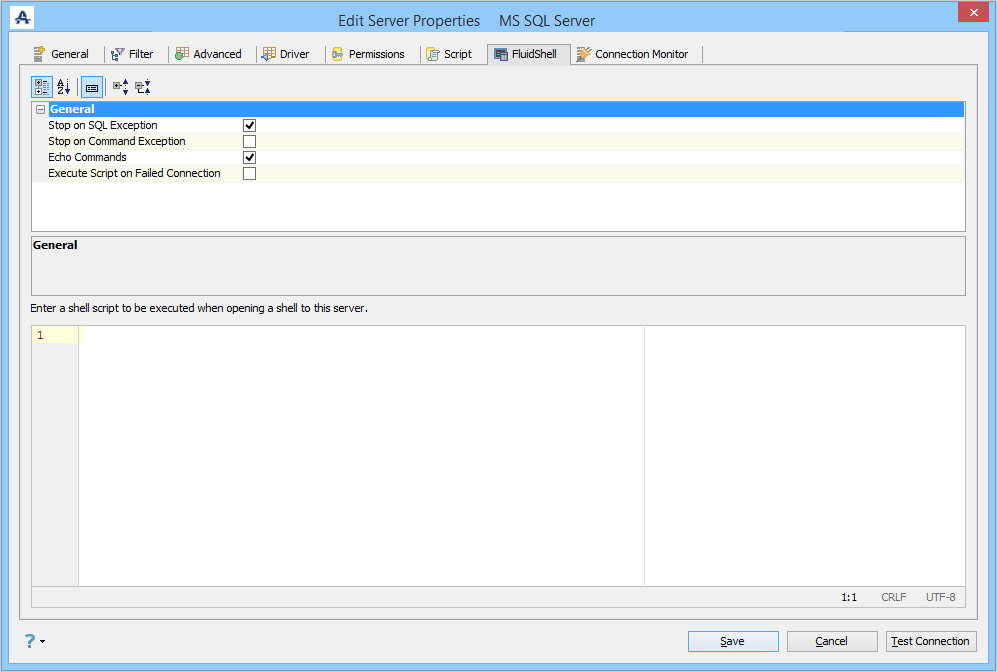This screenshot has width=997, height=672.
Task: Open the help question mark icon
Action: point(30,641)
